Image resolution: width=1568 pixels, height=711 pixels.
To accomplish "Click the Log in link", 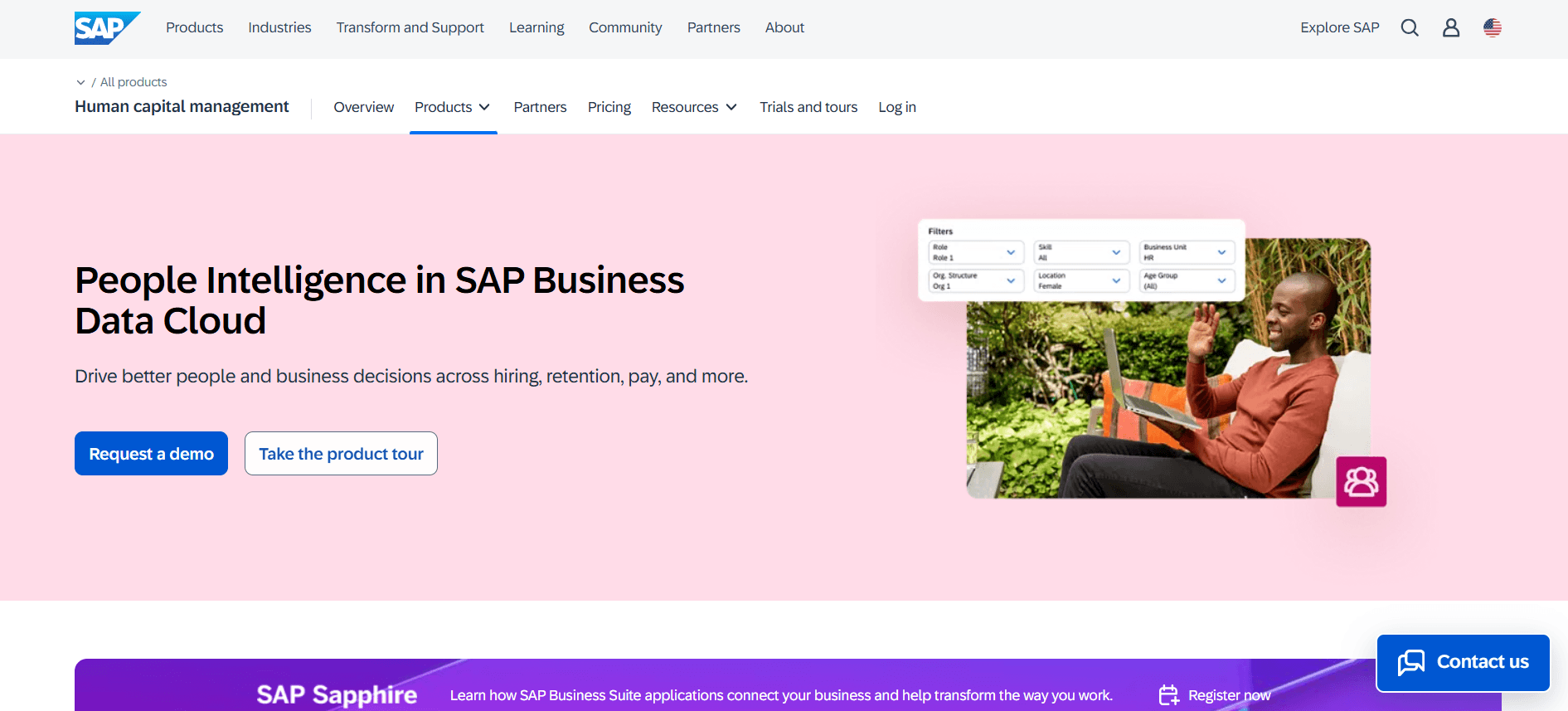I will (x=897, y=107).
